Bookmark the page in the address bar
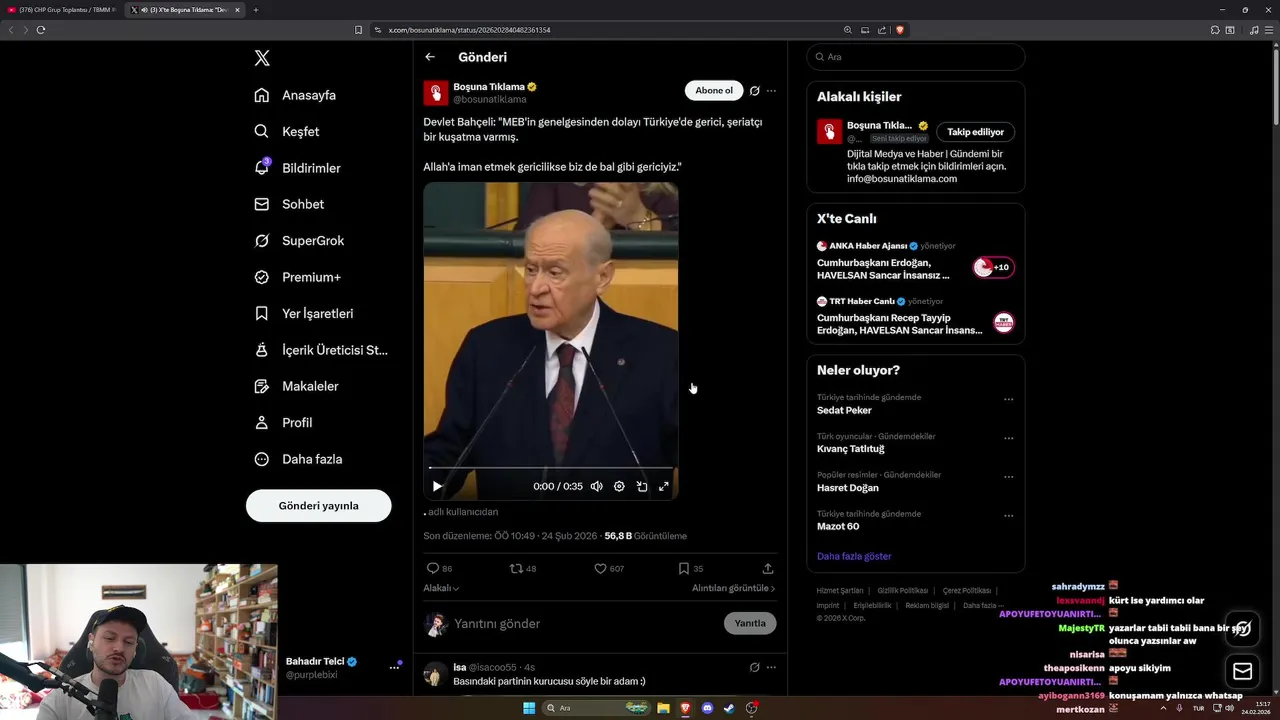1280x720 pixels. (359, 30)
